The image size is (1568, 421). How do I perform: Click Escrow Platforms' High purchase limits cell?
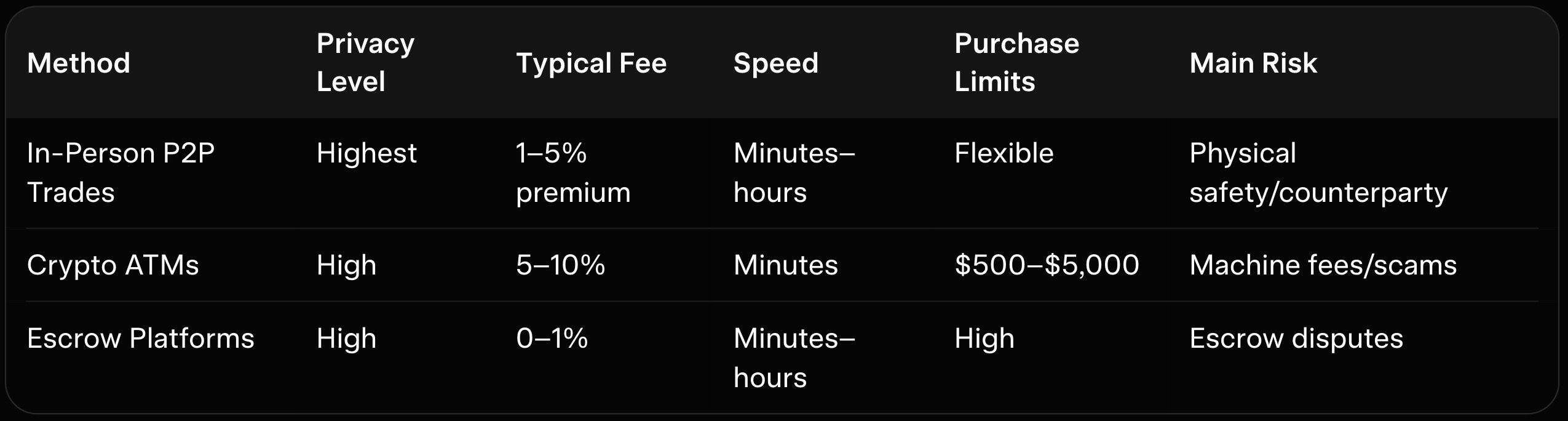coord(984,339)
